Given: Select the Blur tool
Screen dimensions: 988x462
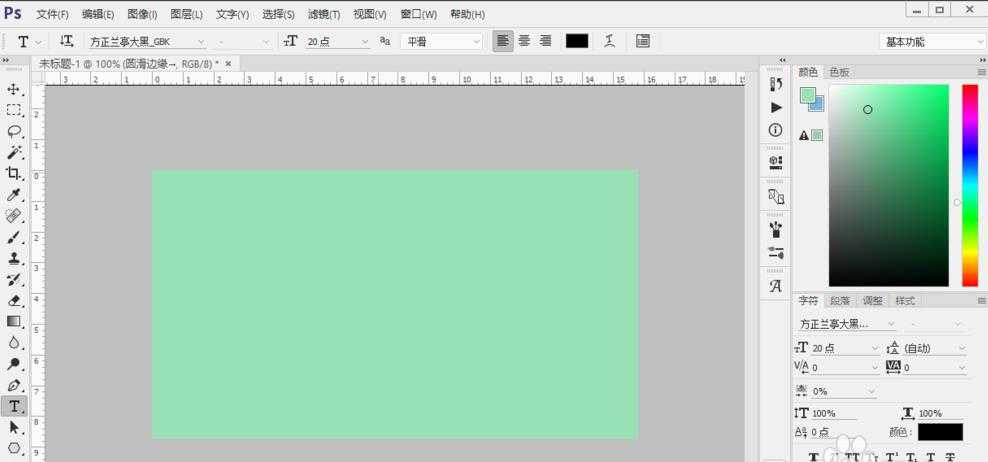Looking at the screenshot, I should tap(13, 343).
